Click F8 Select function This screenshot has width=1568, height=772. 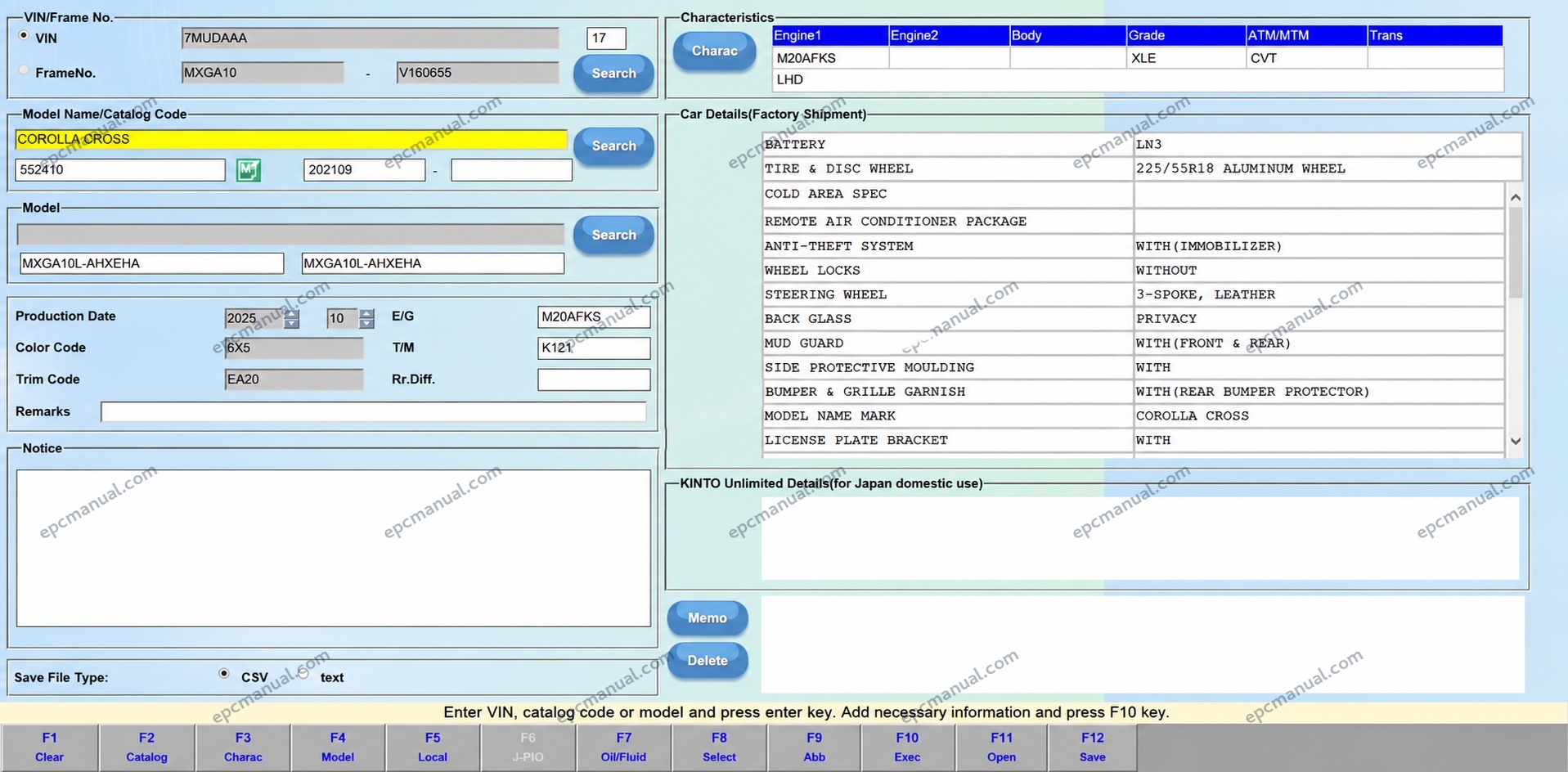719,747
